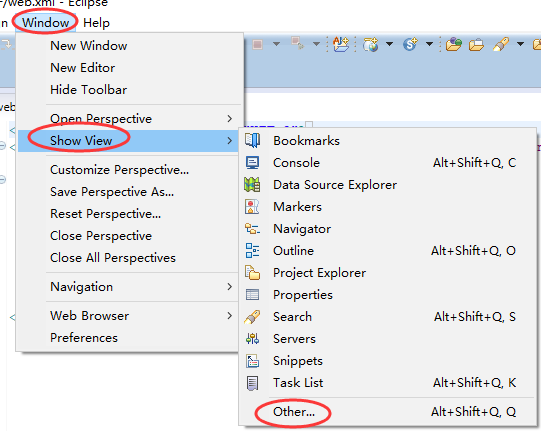Select Show View in Window menu
Viewport: 541px width, 431px height.
coord(128,141)
